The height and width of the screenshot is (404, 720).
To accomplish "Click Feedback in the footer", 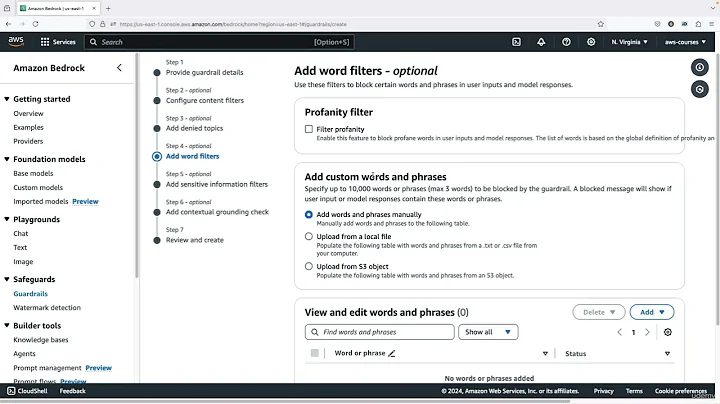I will pos(73,391).
